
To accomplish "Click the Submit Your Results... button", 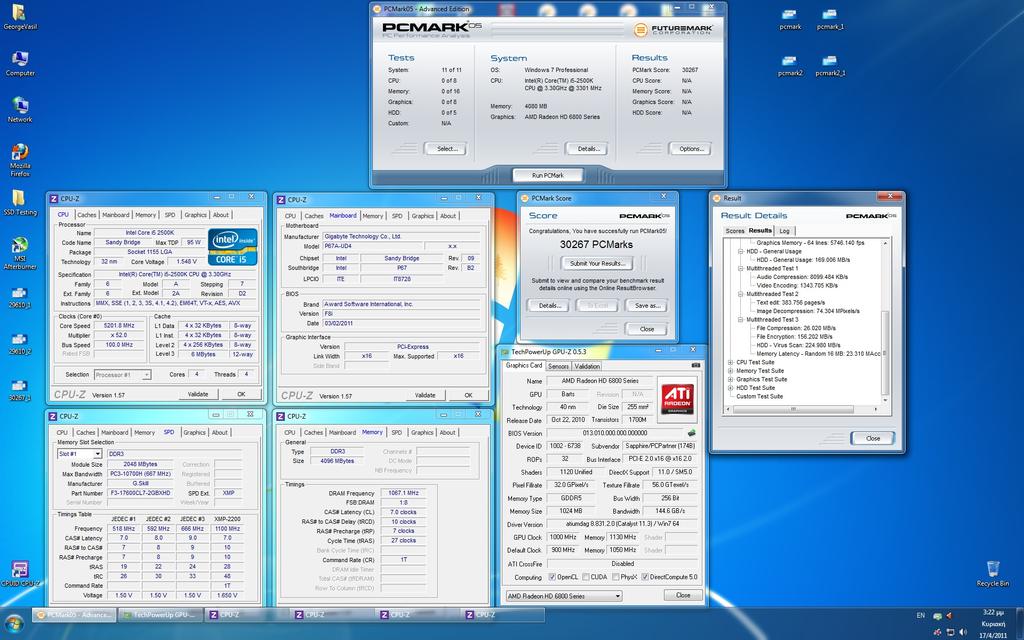I will pos(597,264).
